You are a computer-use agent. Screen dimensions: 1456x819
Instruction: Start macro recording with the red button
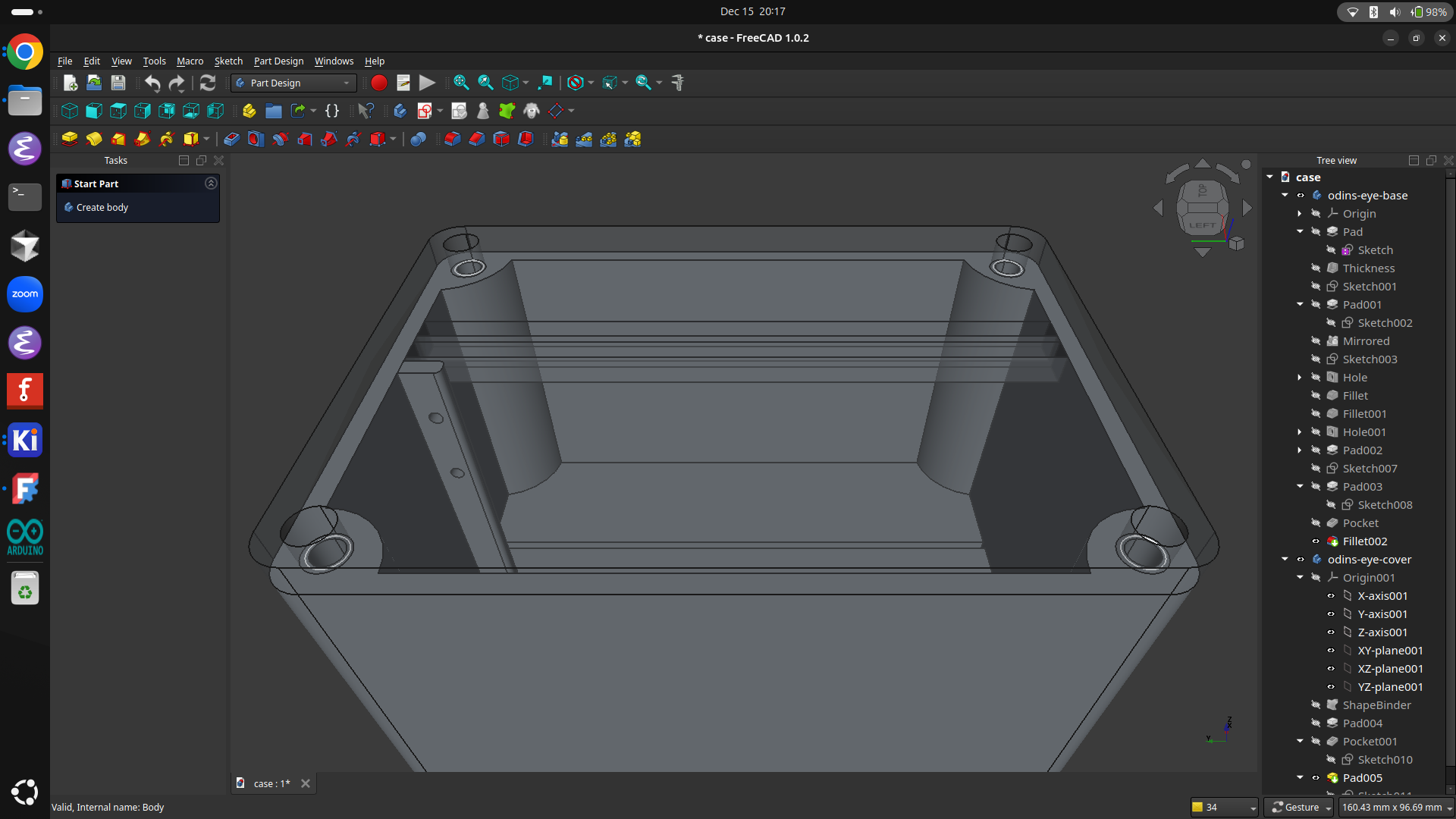tap(379, 83)
